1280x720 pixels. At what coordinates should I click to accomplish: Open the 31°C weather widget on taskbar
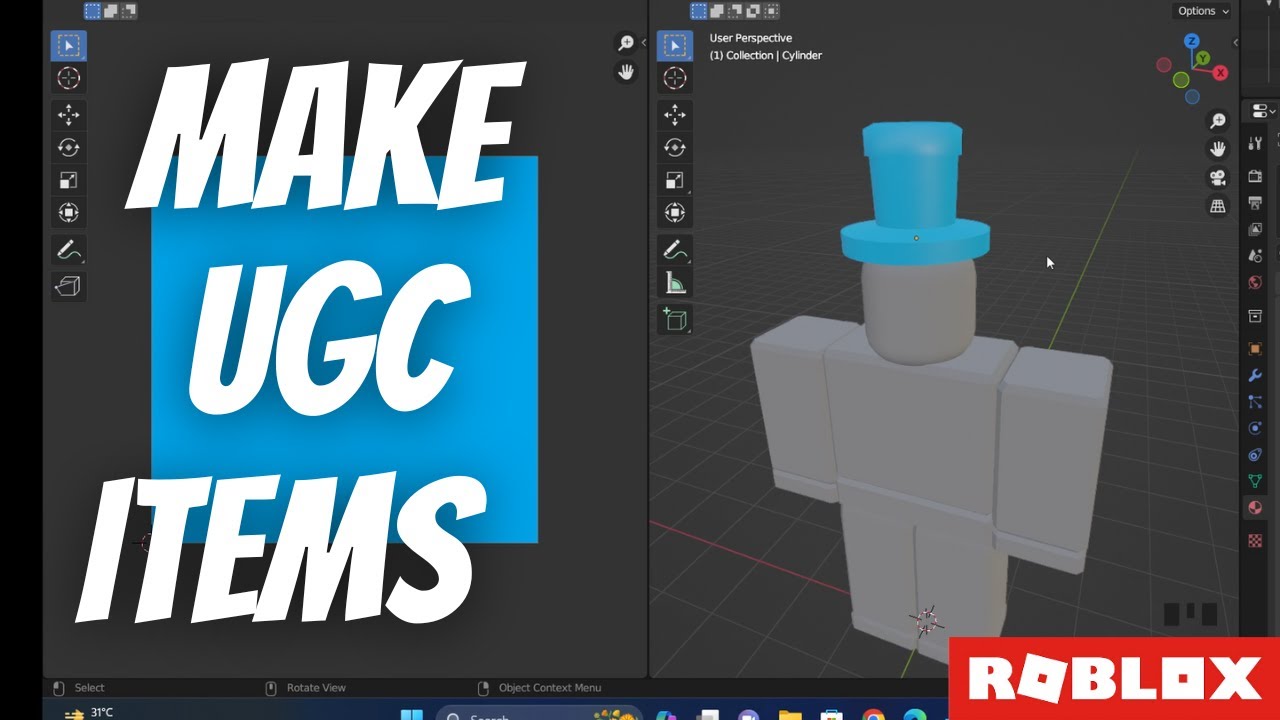(x=88, y=713)
